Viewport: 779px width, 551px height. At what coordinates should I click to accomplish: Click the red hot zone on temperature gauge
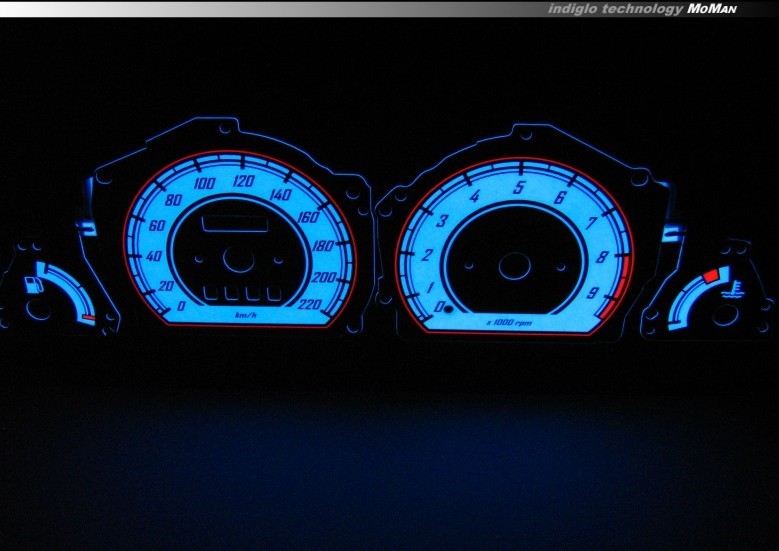(x=710, y=275)
